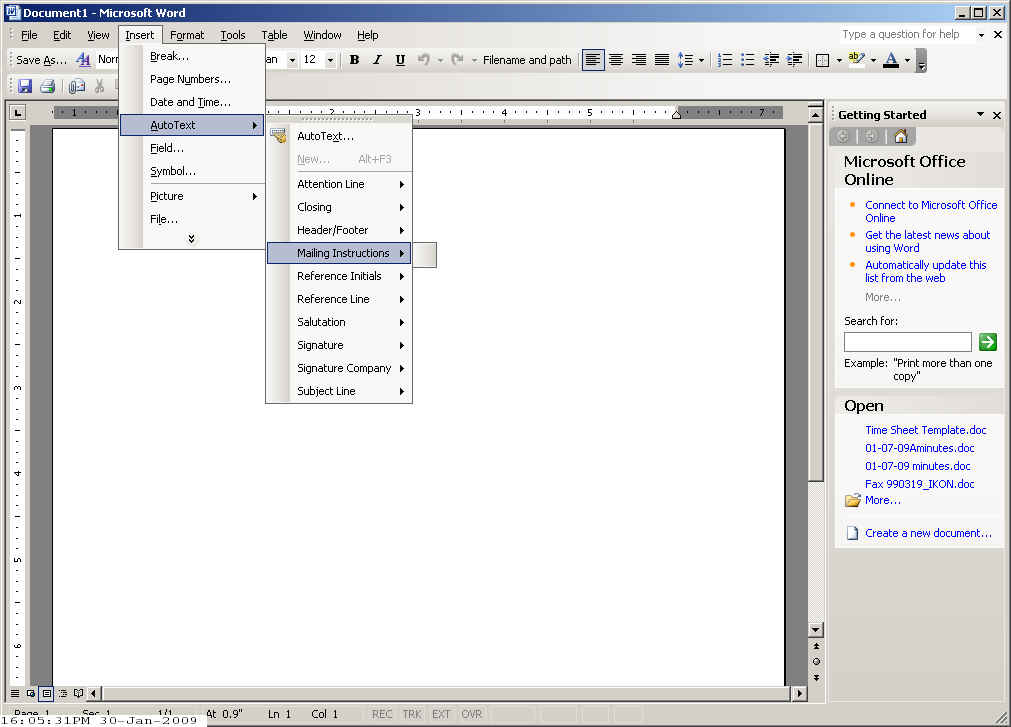Switch to Web Layout view icon
The width and height of the screenshot is (1011, 727).
point(30,693)
